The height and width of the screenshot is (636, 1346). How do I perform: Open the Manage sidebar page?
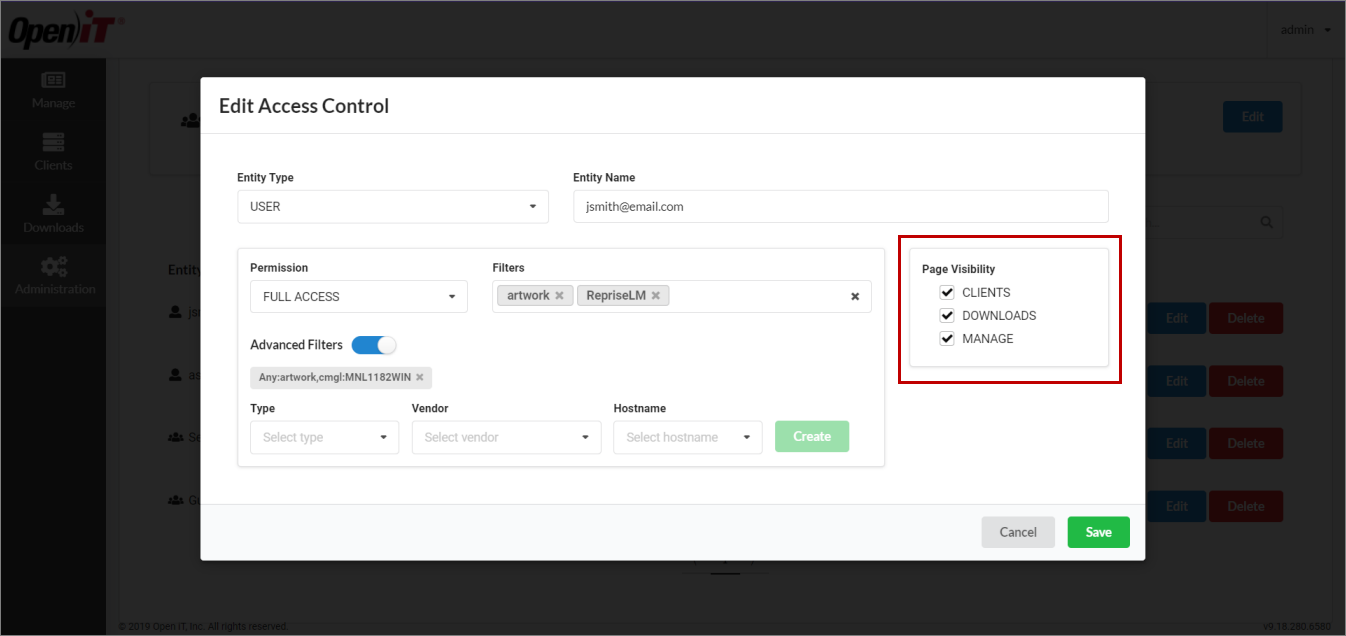pos(53,90)
